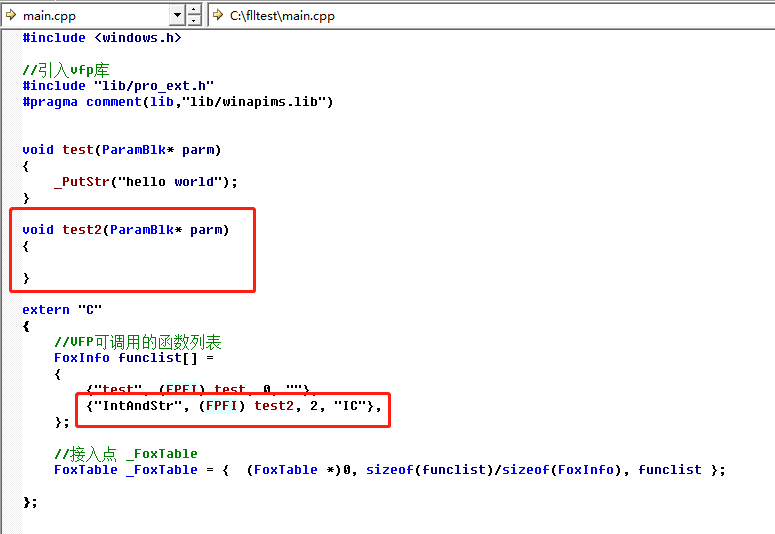
Task: Open the main.cpp file dropdown arrow
Action: click(x=177, y=15)
